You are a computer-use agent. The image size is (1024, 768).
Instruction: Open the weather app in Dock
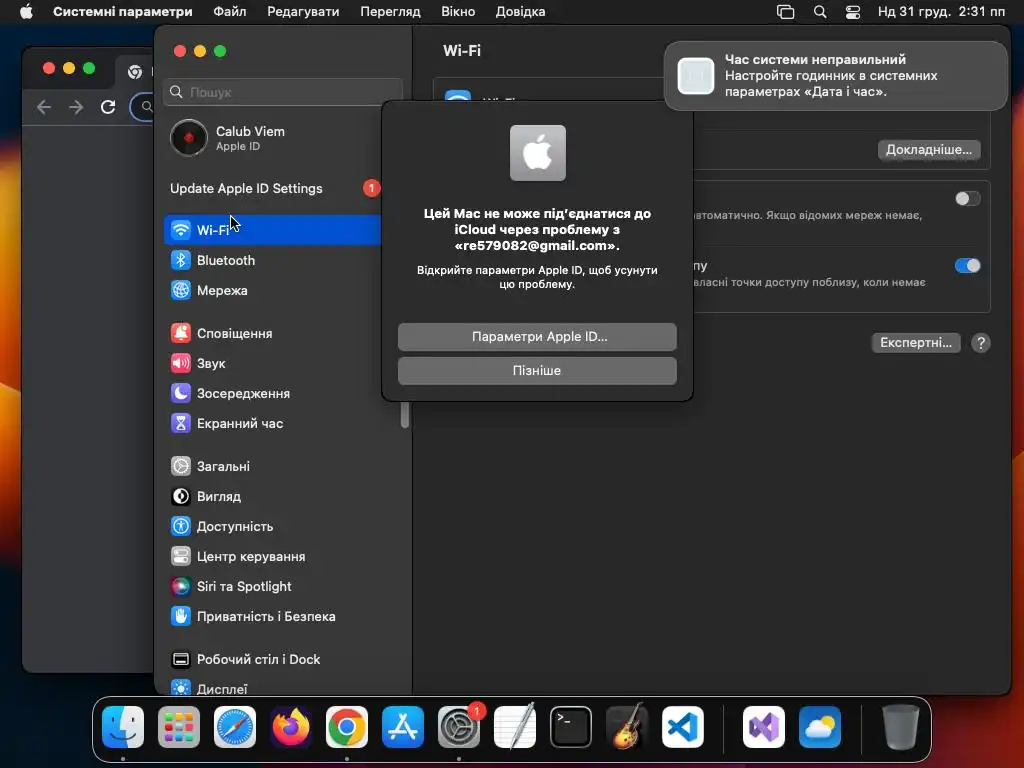[820, 727]
